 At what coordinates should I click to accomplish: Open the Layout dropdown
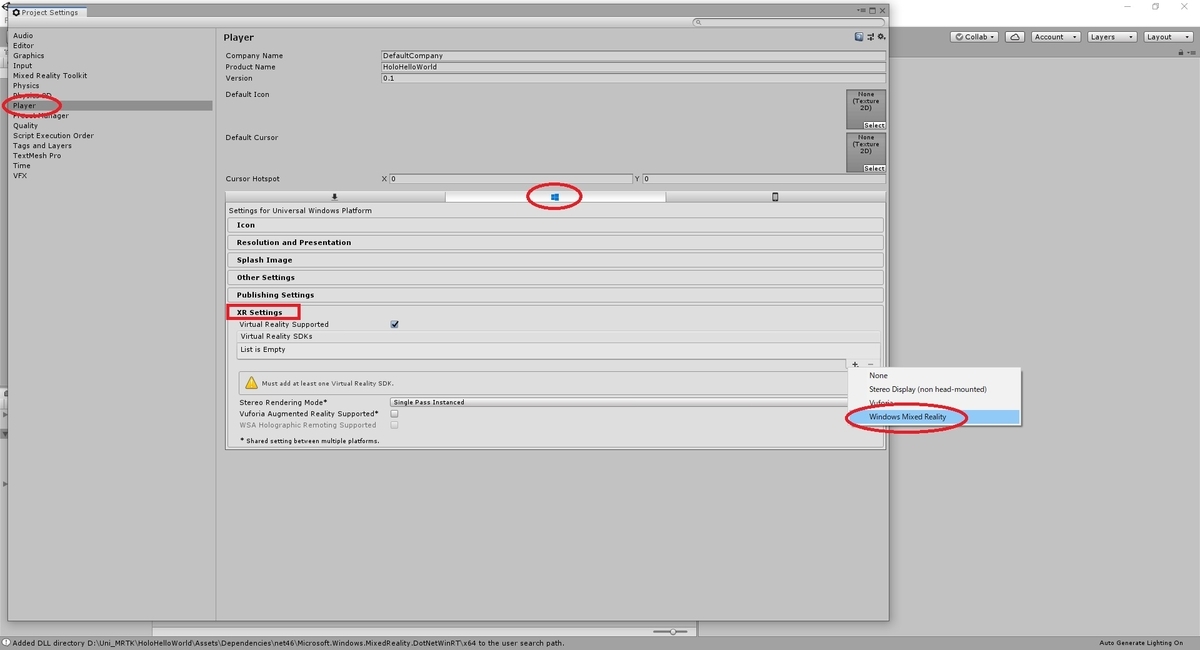click(x=1167, y=37)
